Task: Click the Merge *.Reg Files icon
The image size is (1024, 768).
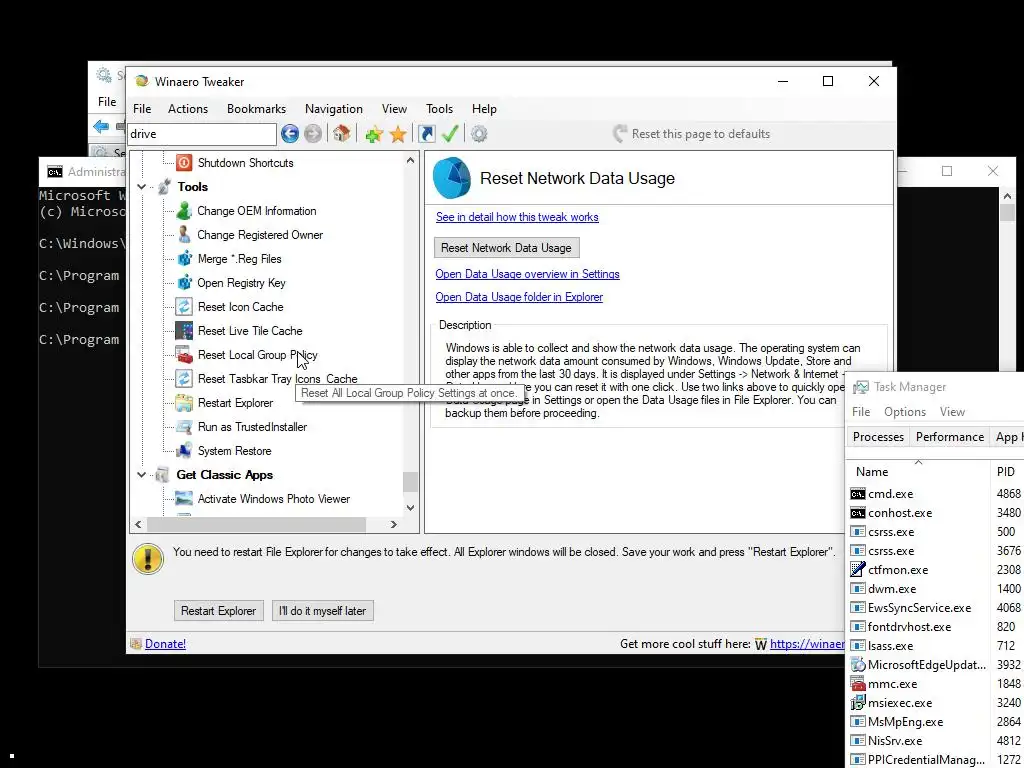Action: coord(184,259)
